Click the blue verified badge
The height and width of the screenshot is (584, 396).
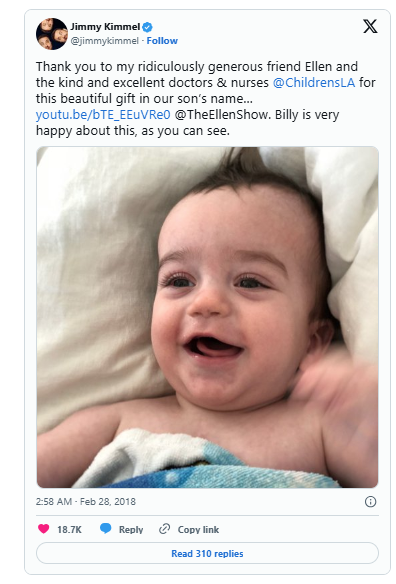click(148, 27)
